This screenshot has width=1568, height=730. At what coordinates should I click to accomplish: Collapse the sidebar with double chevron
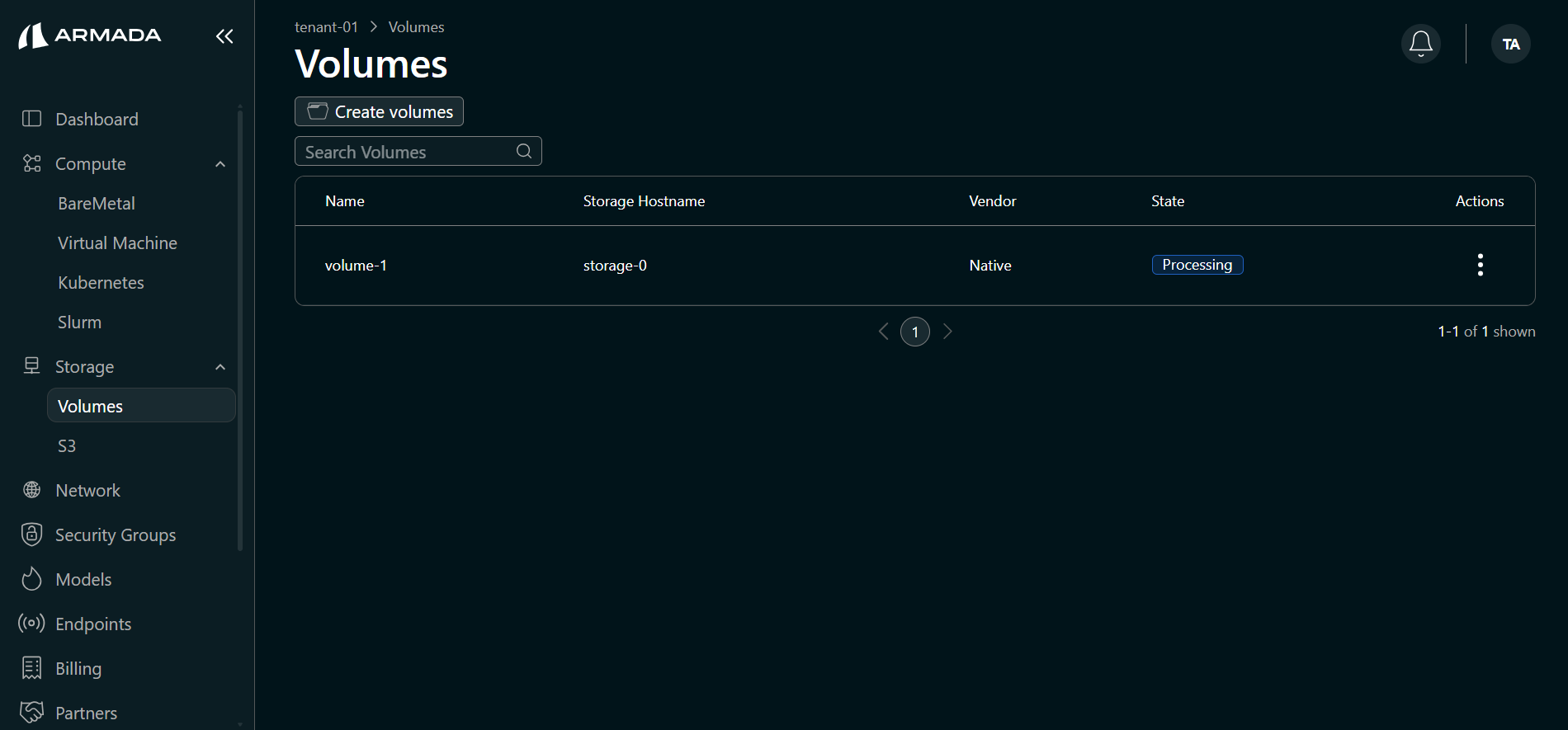click(224, 36)
